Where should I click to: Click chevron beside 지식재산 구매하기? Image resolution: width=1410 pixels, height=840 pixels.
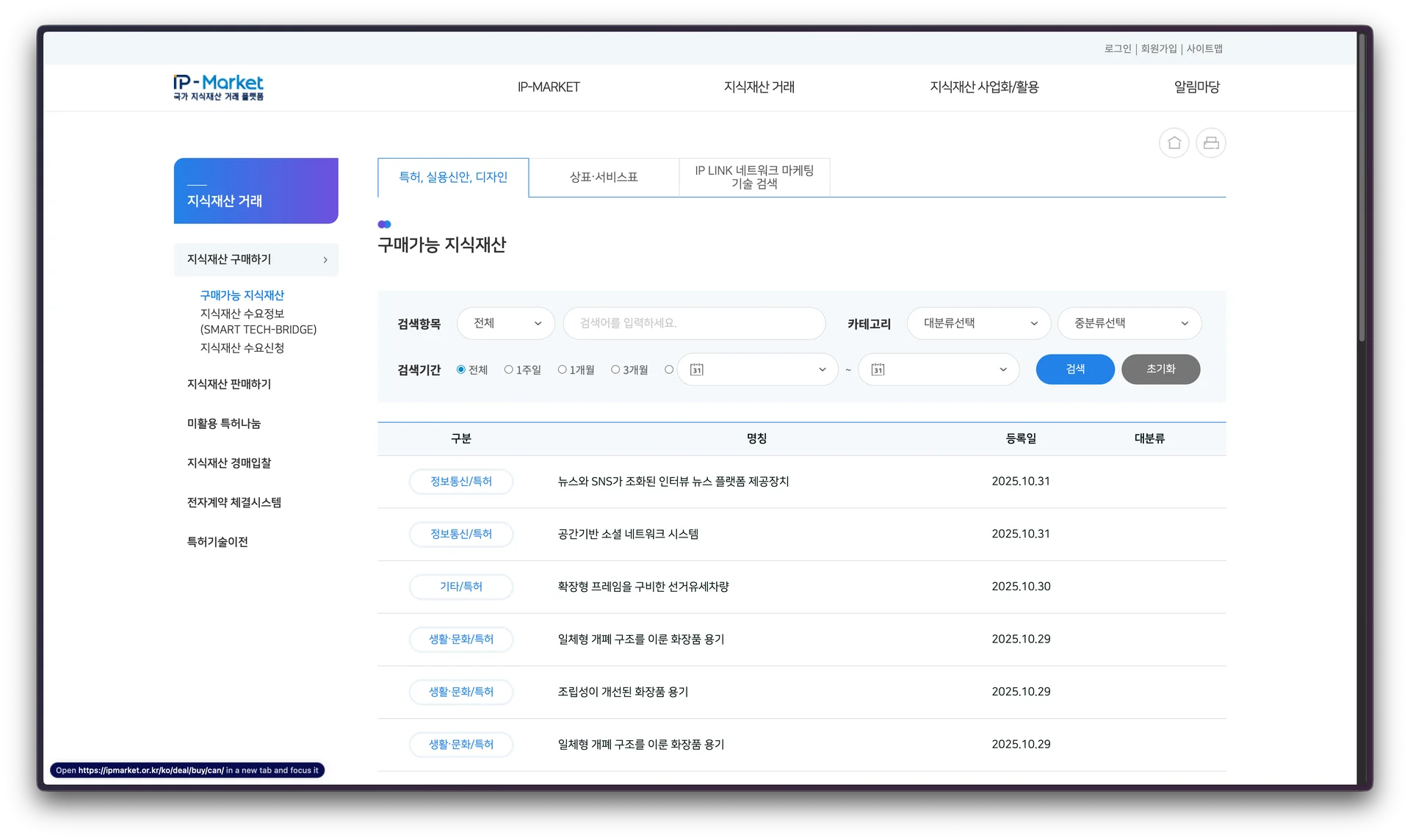[325, 260]
